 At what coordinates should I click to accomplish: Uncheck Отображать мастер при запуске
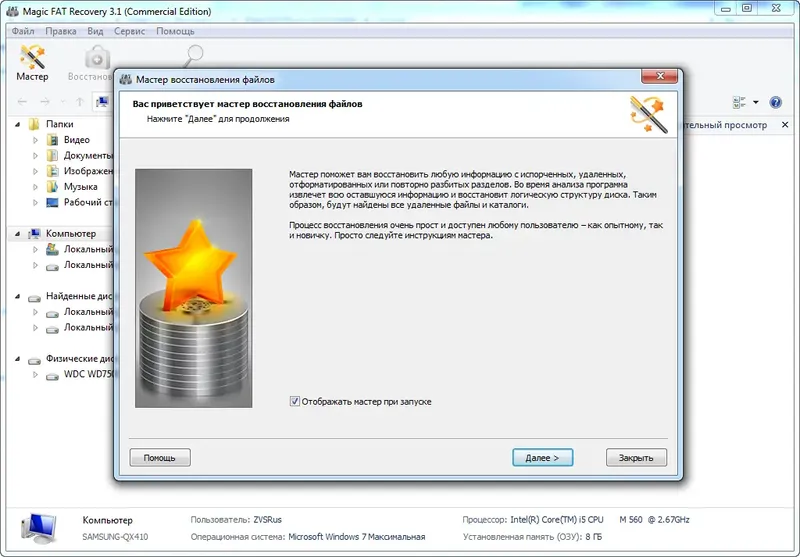[x=294, y=401]
